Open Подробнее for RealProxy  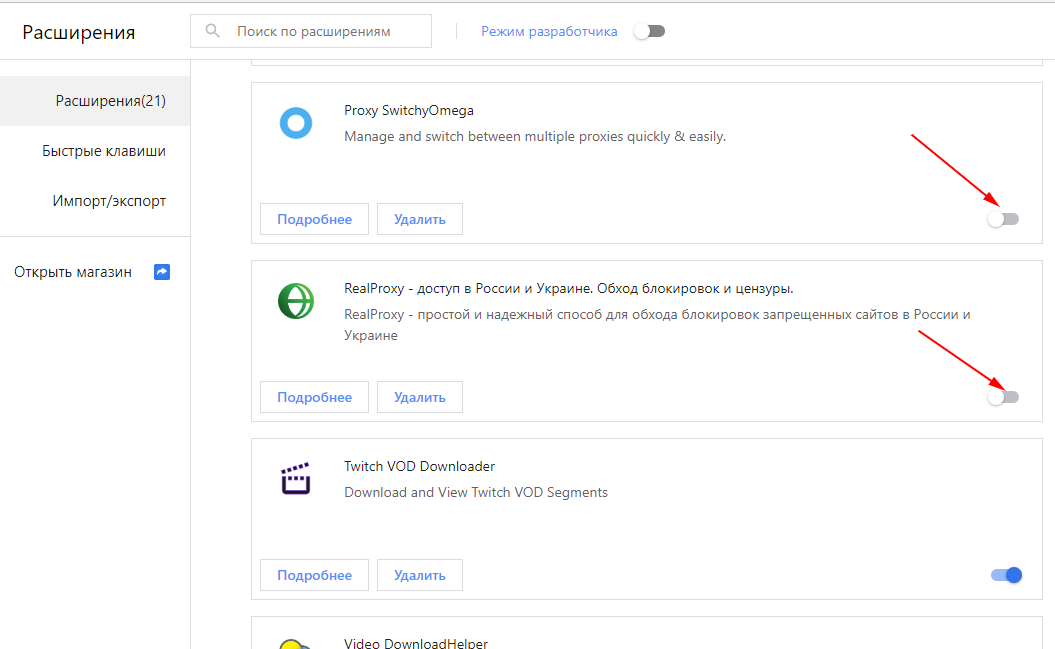[x=314, y=397]
